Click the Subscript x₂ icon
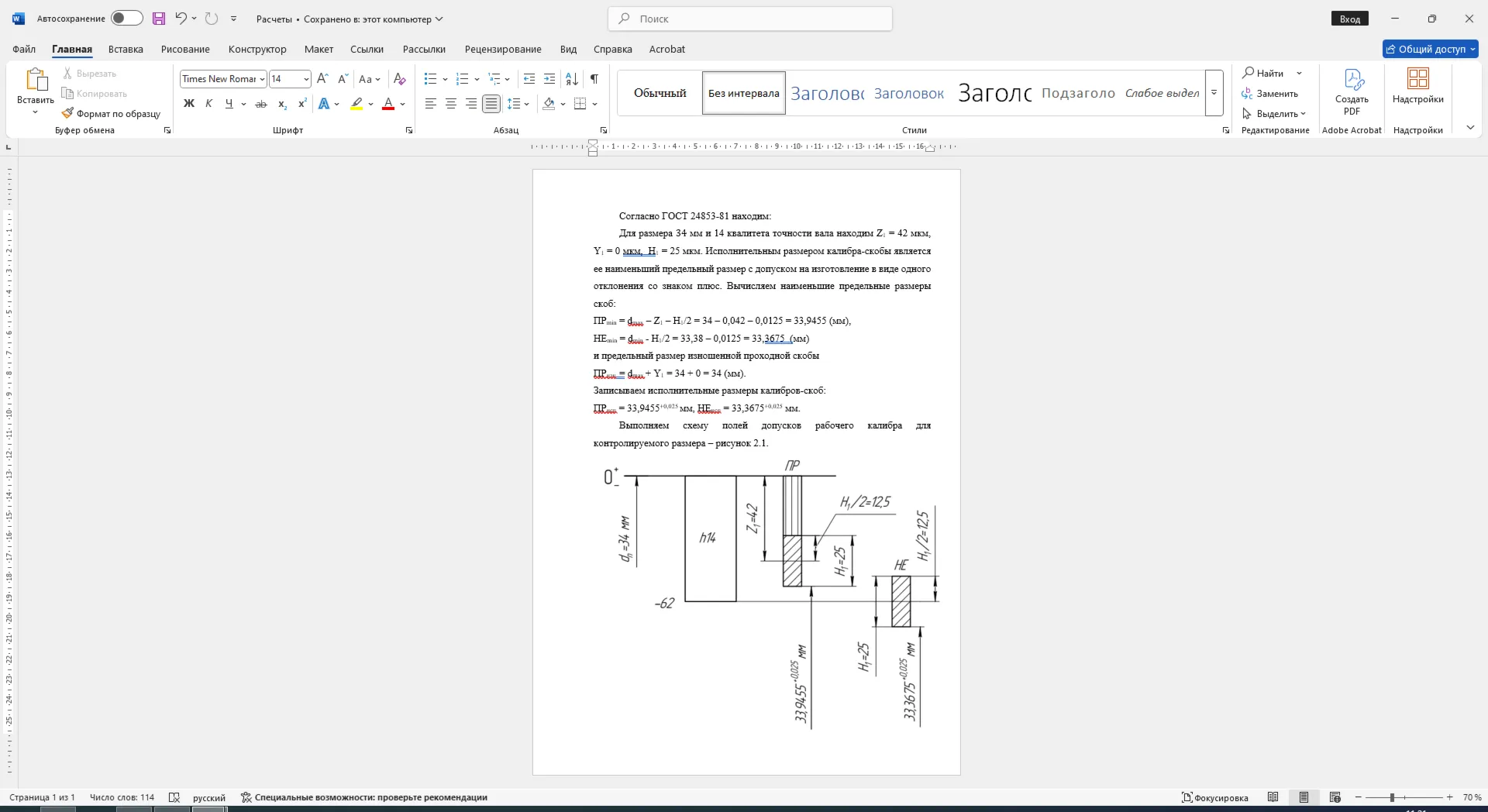The height and width of the screenshot is (812, 1488). tap(282, 104)
